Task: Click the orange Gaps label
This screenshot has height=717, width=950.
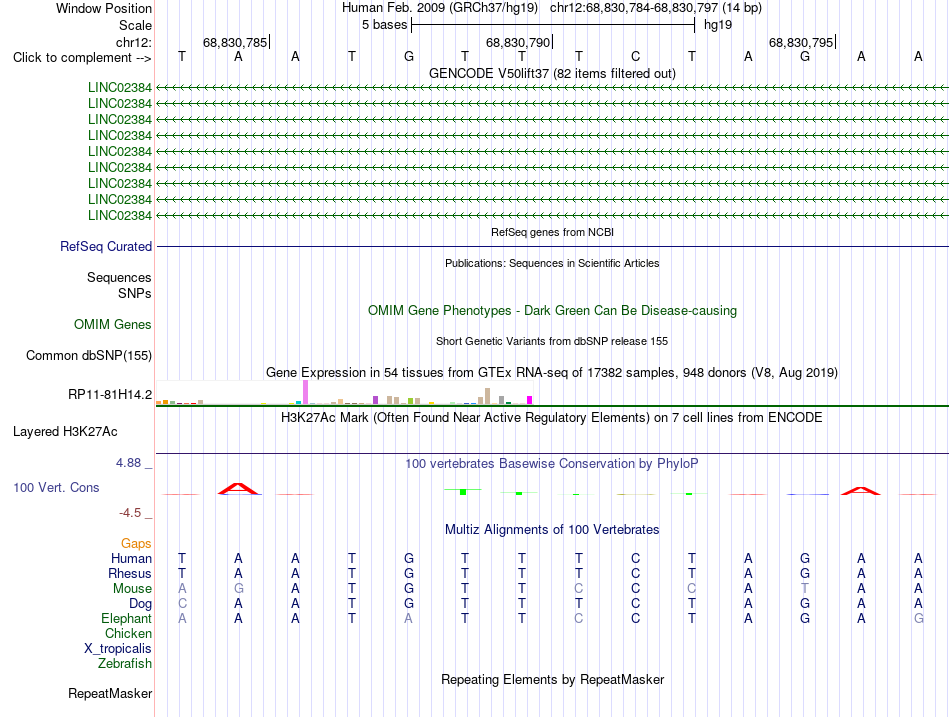Action: pos(136,544)
